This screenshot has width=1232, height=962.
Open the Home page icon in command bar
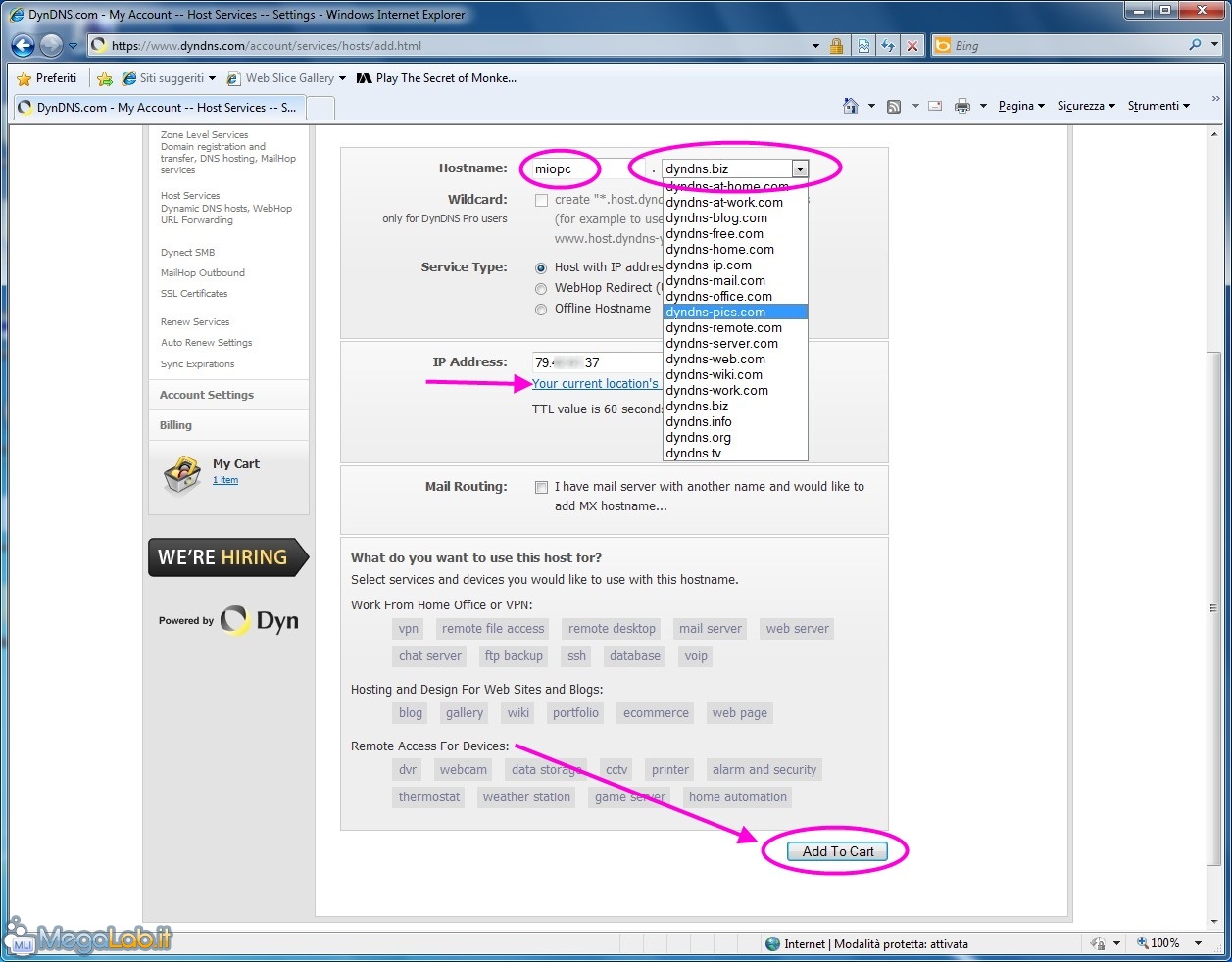tap(851, 106)
